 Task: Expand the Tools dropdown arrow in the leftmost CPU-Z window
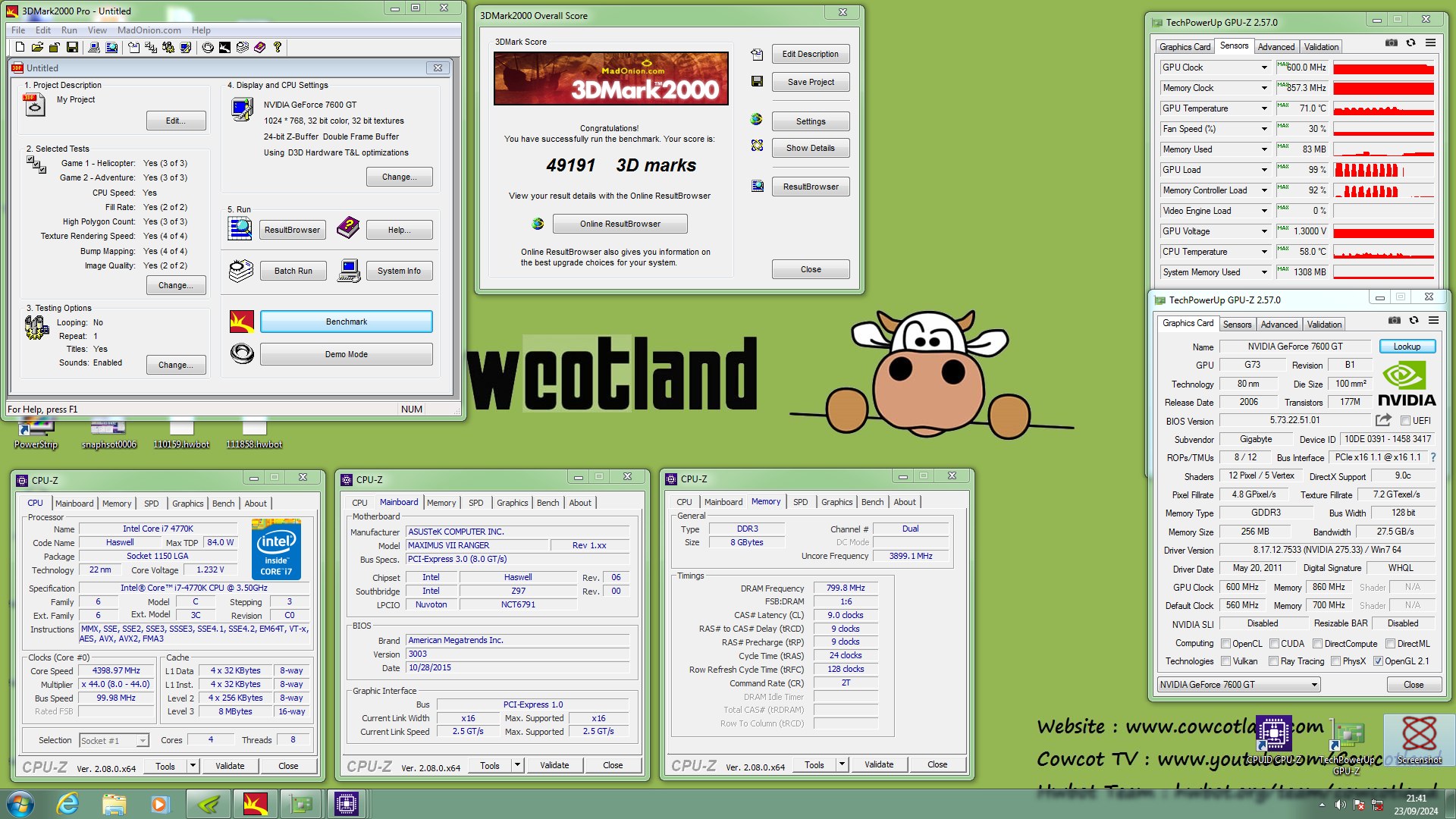[x=193, y=766]
